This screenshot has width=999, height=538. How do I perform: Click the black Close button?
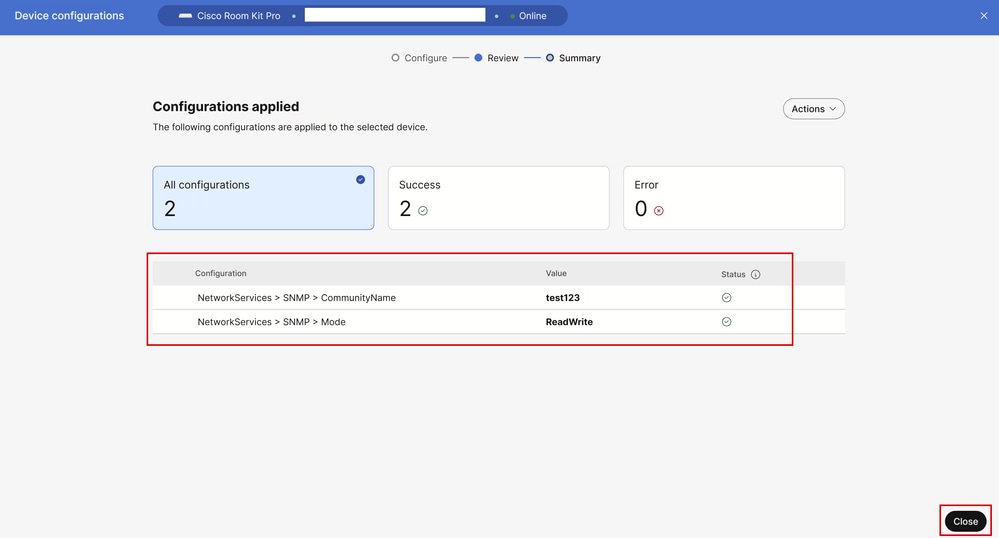[965, 521]
